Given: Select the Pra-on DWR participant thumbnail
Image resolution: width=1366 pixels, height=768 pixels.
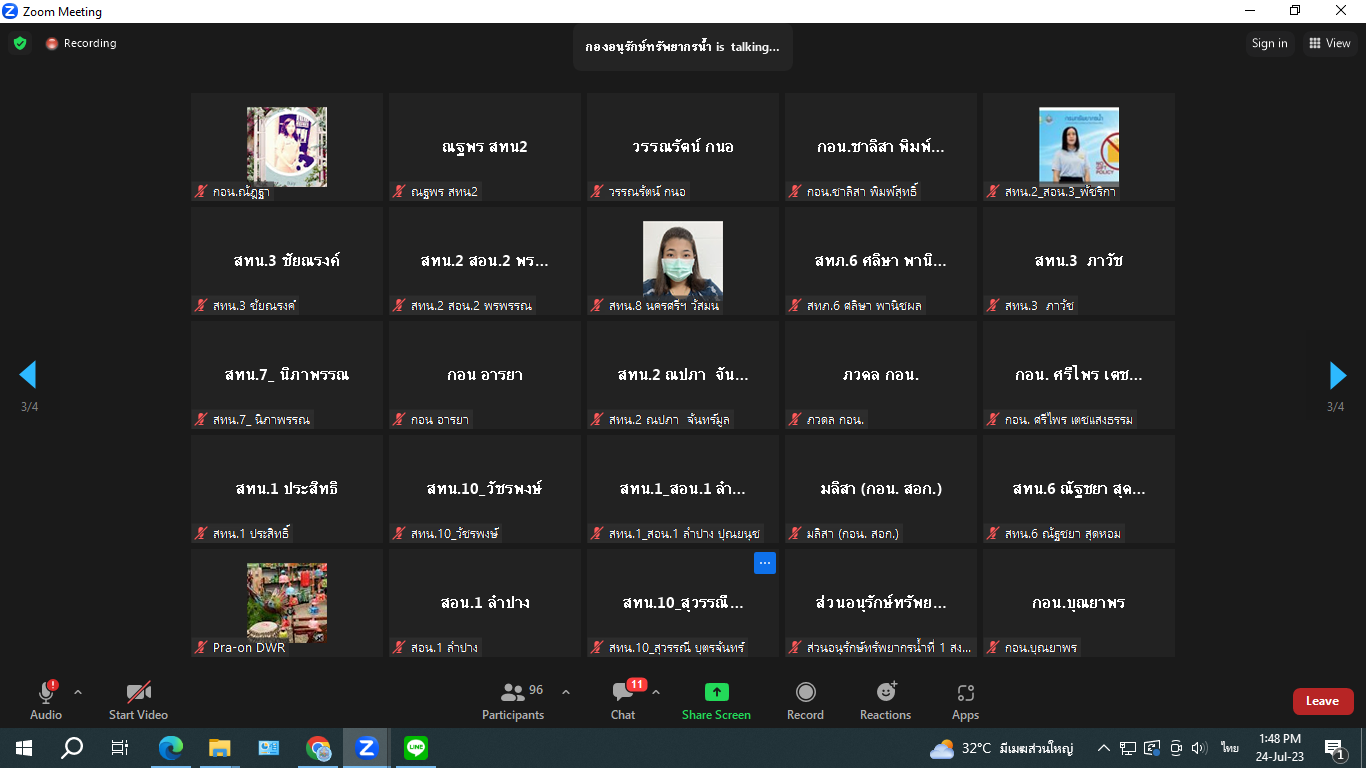Looking at the screenshot, I should click(x=287, y=602).
